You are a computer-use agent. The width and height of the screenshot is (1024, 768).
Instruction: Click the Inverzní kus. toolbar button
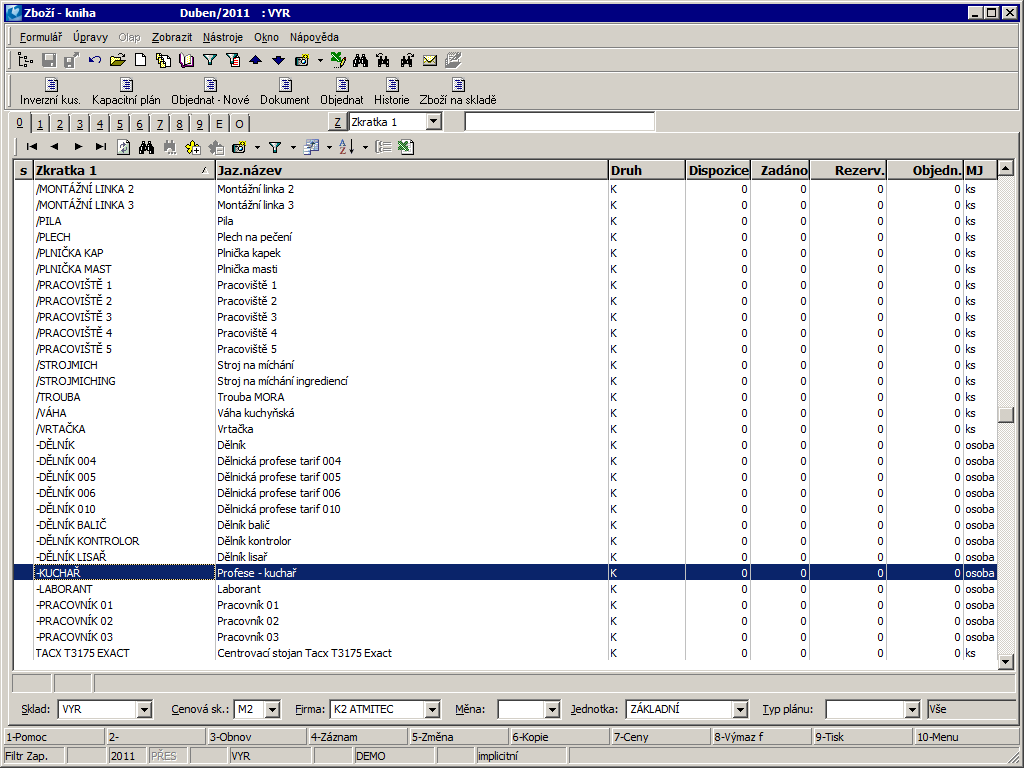(x=52, y=91)
